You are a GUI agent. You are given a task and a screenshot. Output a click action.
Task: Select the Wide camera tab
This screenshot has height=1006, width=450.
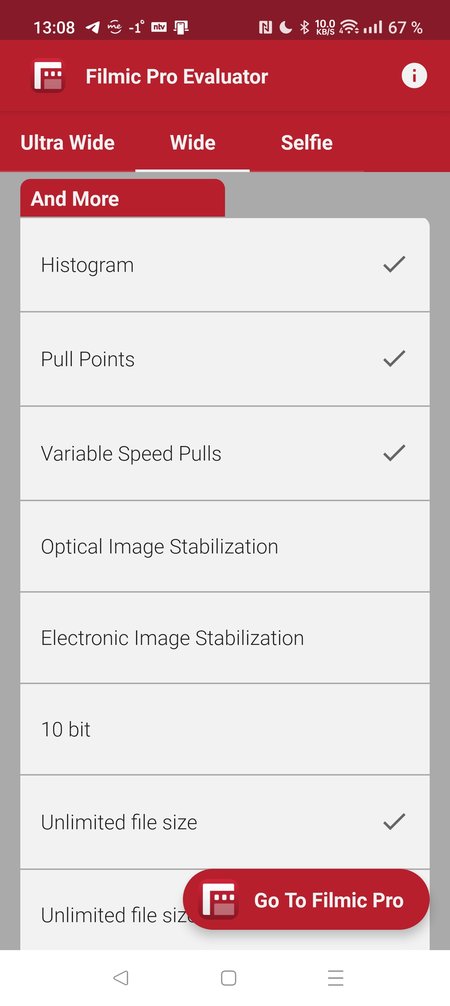pos(193,142)
